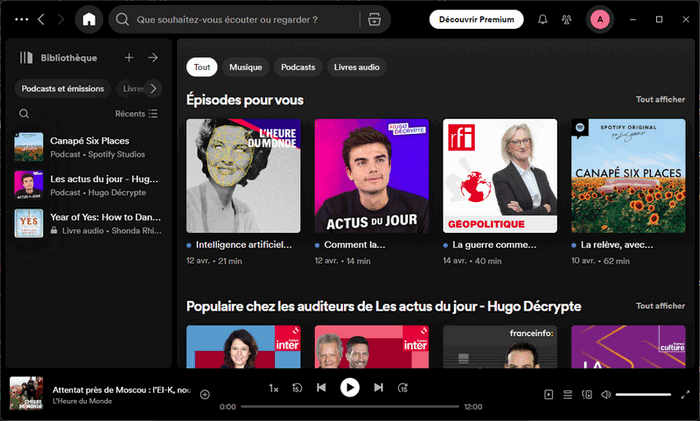Screen dimensions: 700x421
Task: Open the Home page icon
Action: point(89,20)
